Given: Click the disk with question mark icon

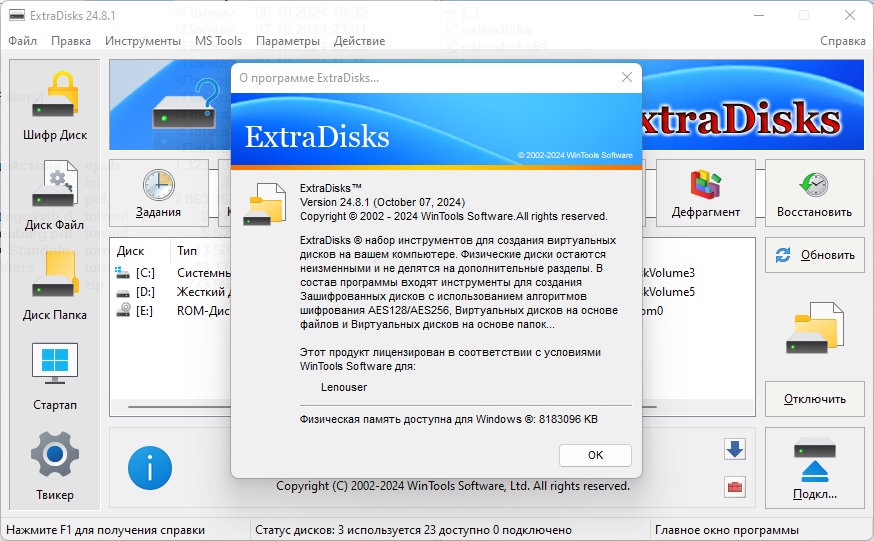Looking at the screenshot, I should click(x=186, y=105).
